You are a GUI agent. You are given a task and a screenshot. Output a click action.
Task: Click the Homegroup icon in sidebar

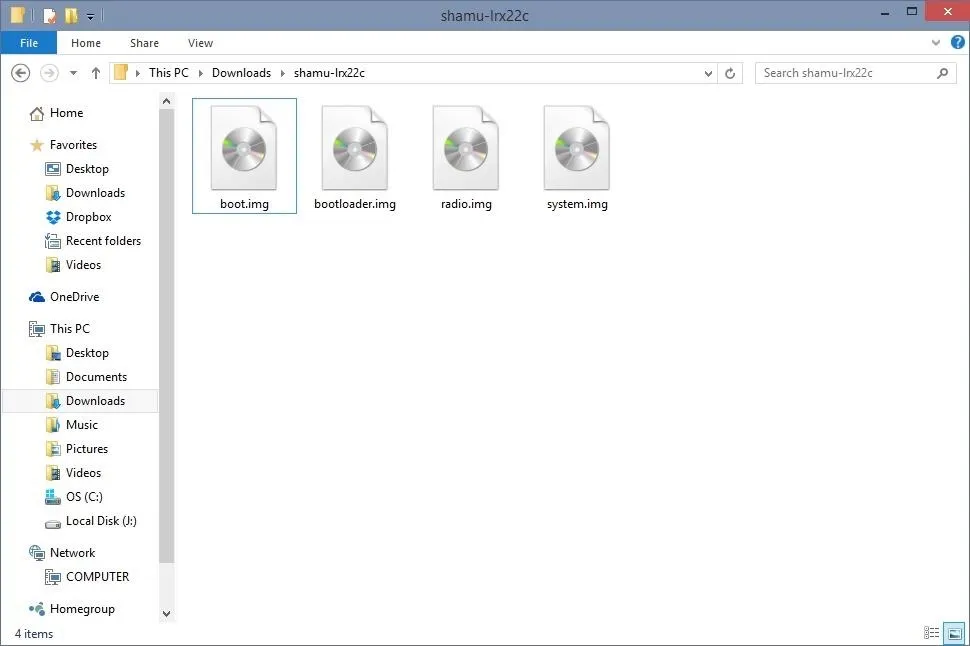click(37, 609)
